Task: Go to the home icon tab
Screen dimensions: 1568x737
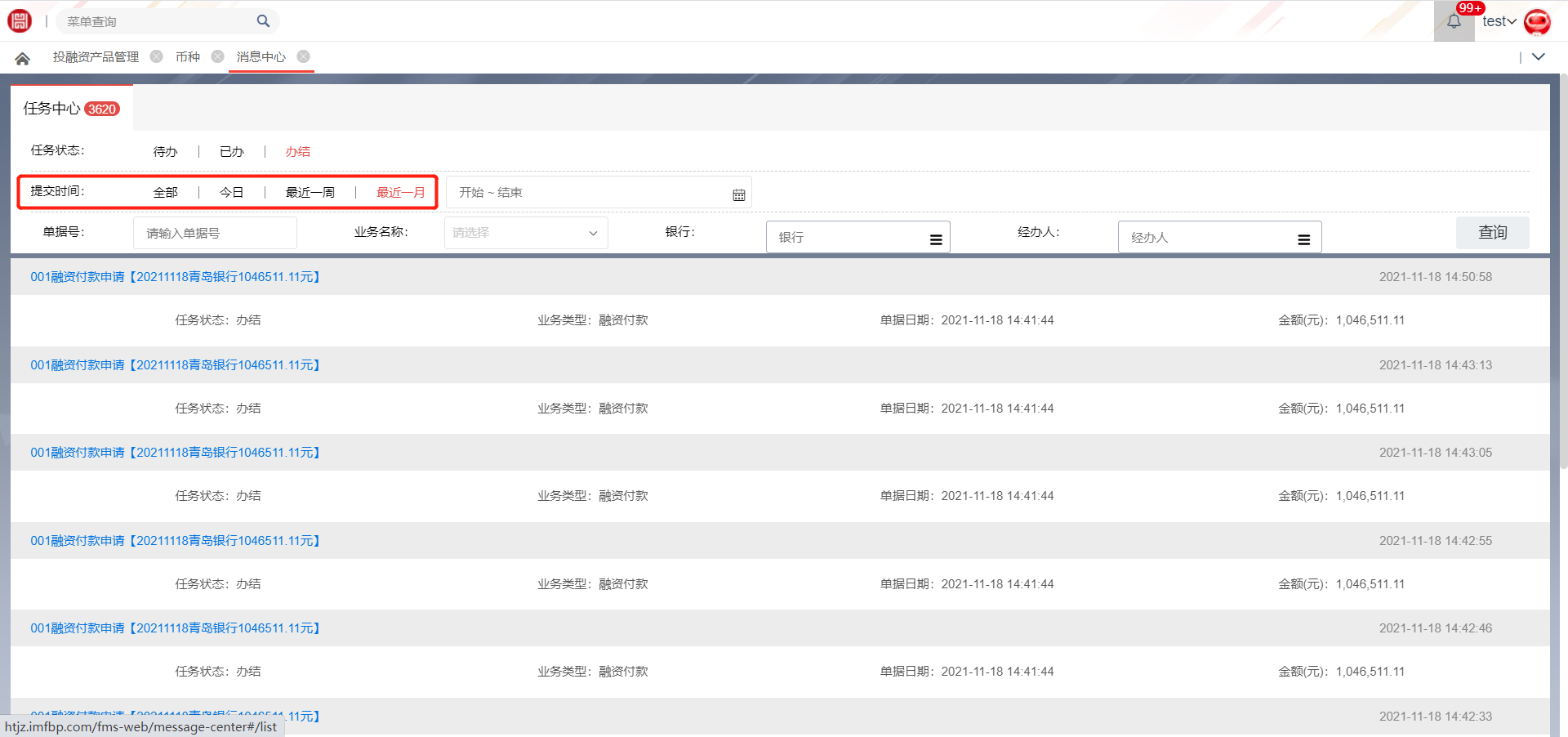Action: coord(22,58)
